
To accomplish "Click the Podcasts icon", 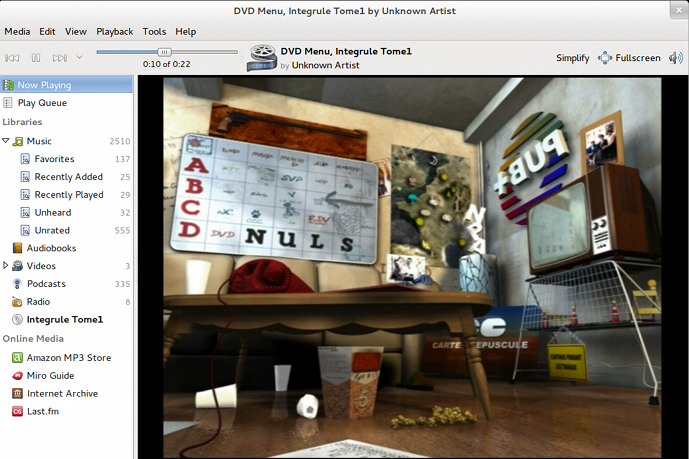I will pyautogui.click(x=17, y=284).
